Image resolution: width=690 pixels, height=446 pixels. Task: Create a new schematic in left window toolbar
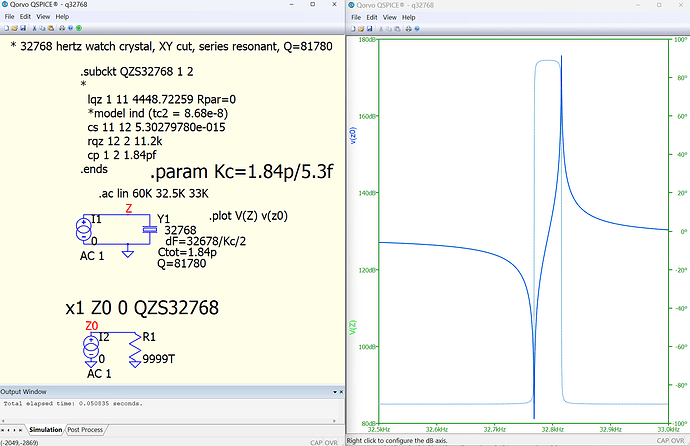7,28
